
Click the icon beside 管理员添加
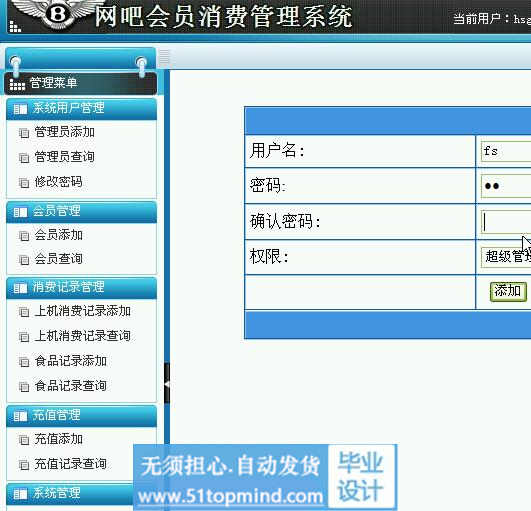24,133
